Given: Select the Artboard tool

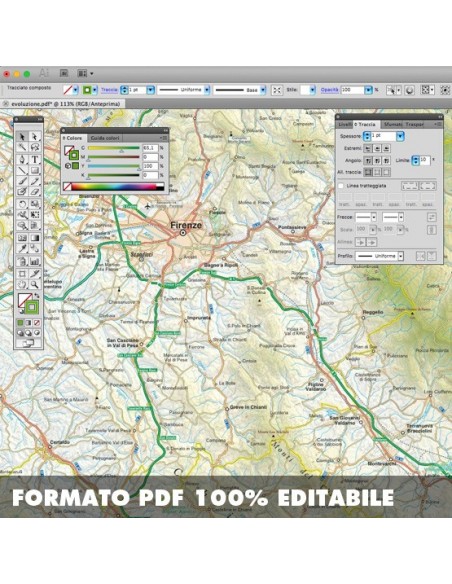Looking at the screenshot, I should pyautogui.click(x=22, y=274).
